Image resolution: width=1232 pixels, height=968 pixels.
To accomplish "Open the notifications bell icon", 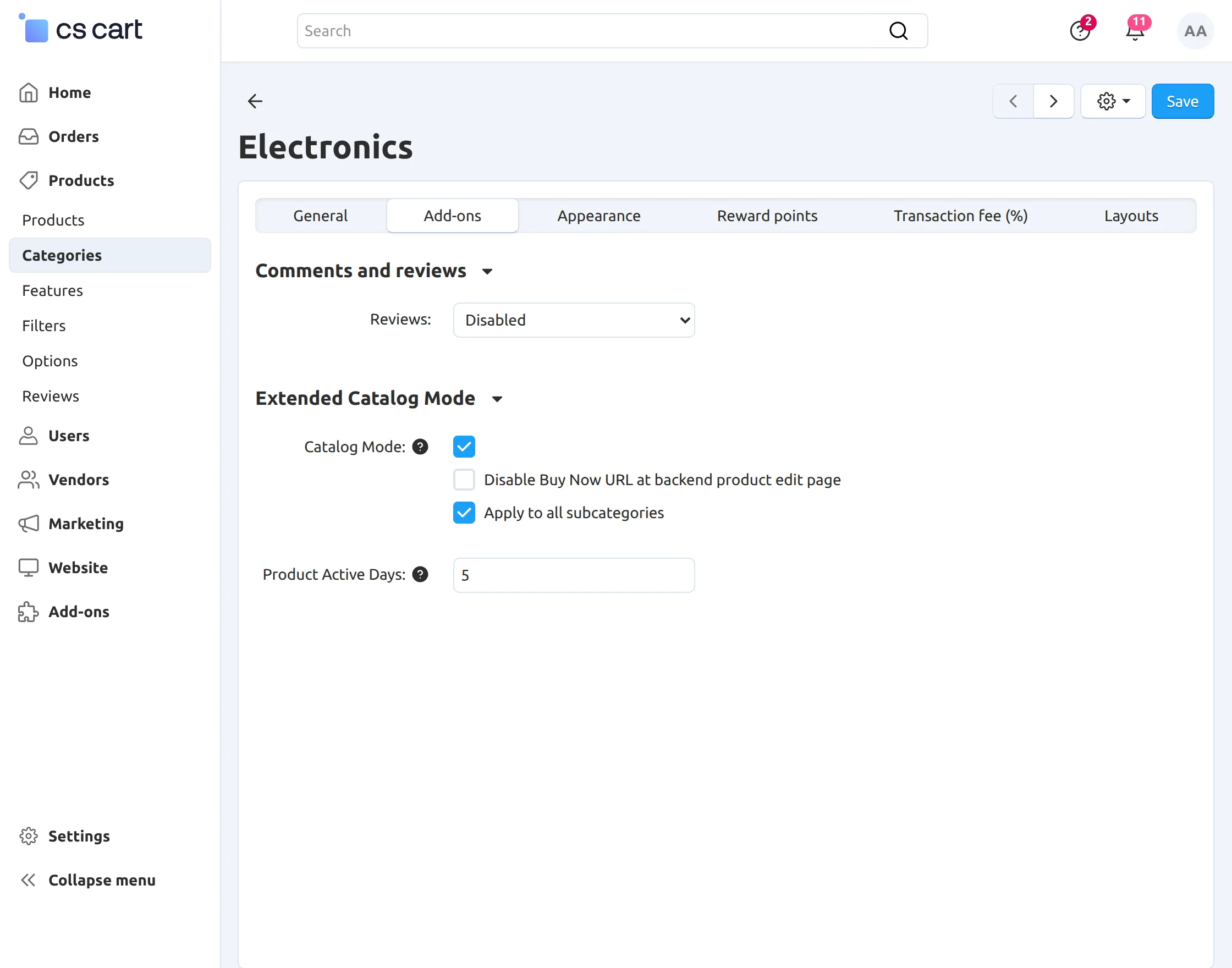I will click(x=1135, y=30).
